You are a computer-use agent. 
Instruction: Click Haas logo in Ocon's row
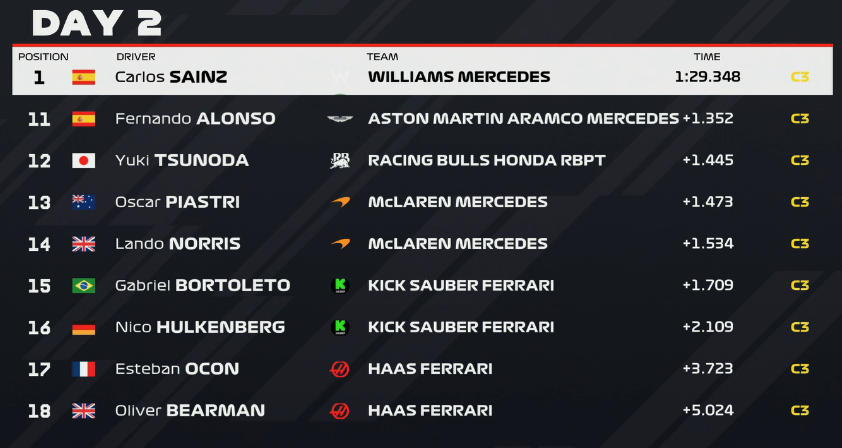point(339,369)
